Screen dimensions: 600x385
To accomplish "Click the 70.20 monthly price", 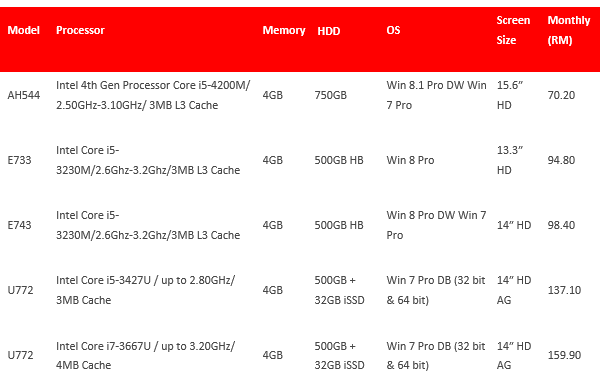I will [x=561, y=95].
